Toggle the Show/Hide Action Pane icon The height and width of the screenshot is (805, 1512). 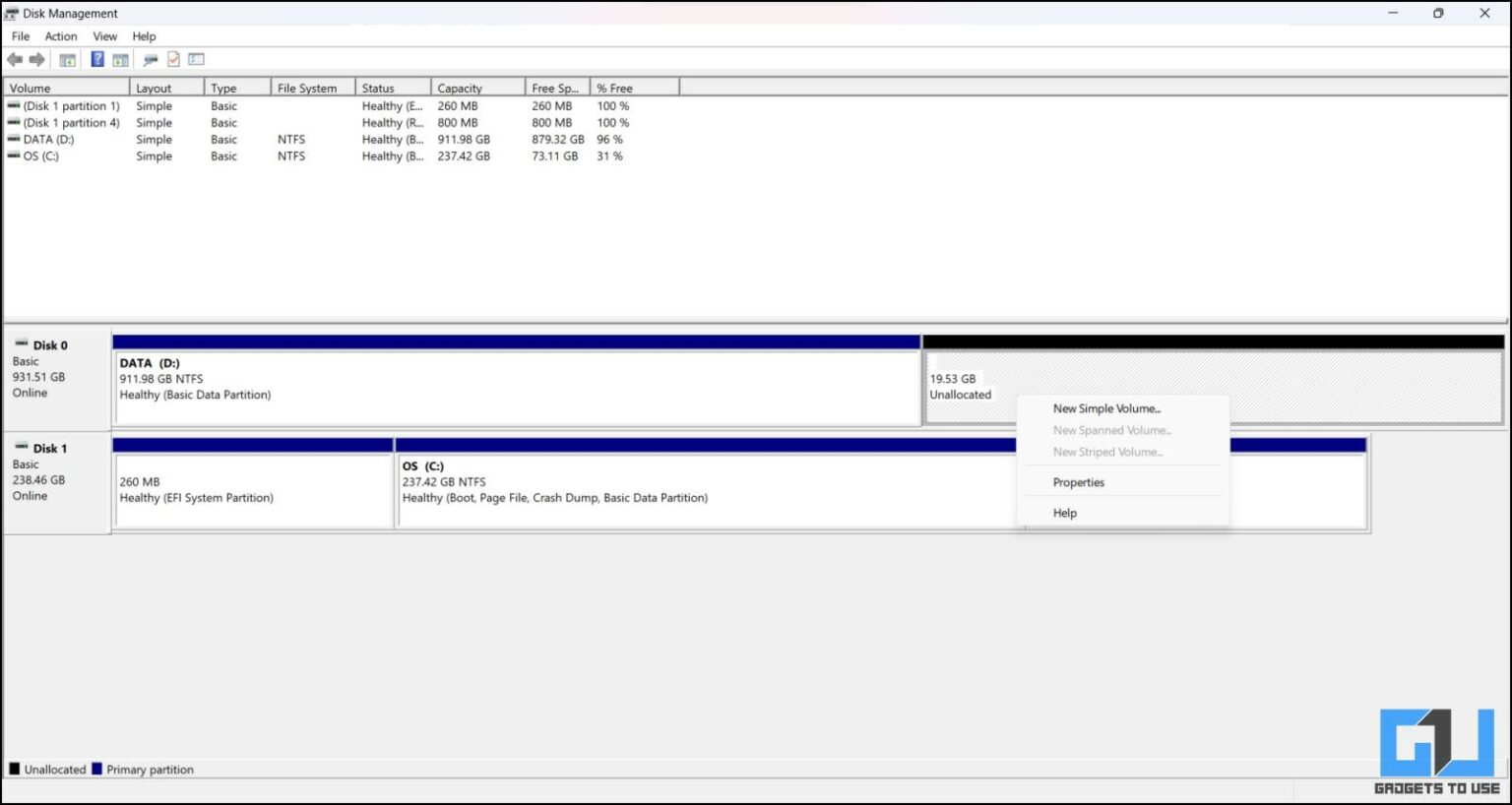click(118, 59)
